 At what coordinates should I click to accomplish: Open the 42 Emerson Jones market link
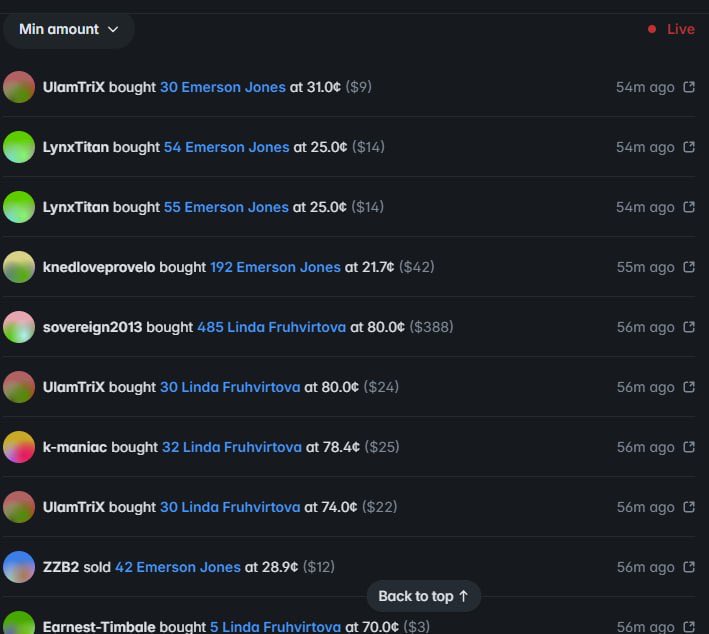[x=178, y=567]
